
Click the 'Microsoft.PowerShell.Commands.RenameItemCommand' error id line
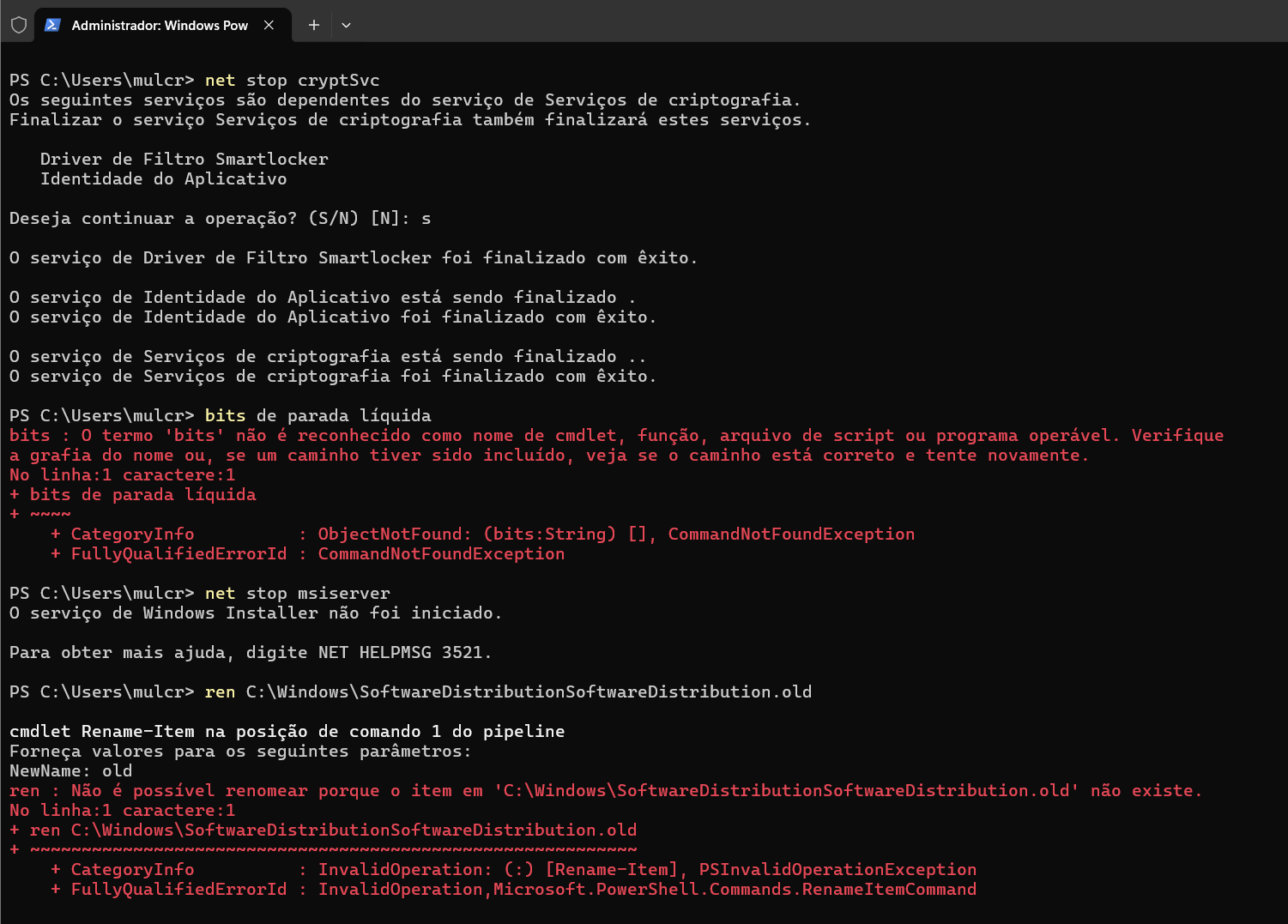tap(514, 889)
